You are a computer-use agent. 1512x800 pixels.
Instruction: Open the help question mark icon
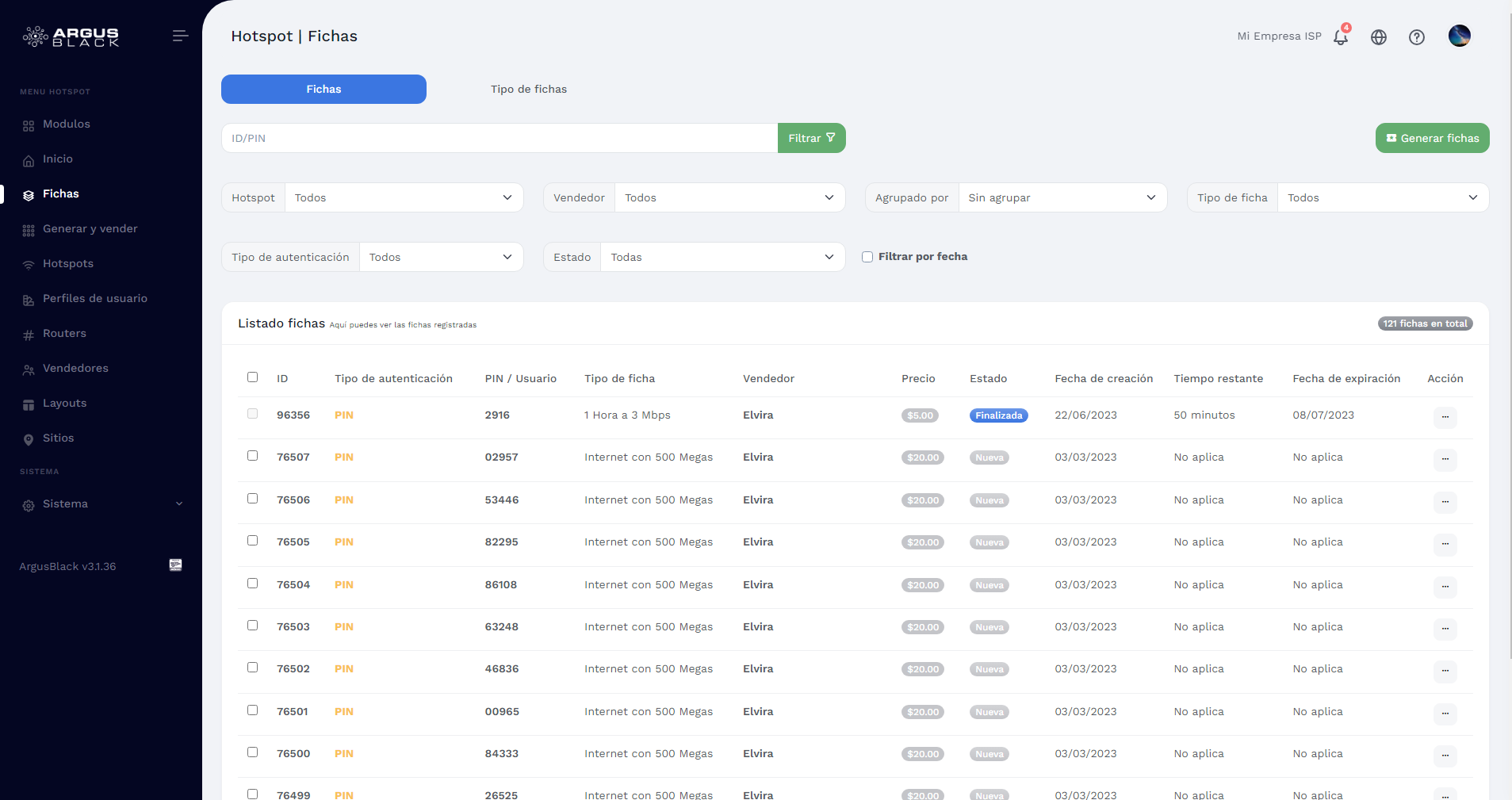1417,37
